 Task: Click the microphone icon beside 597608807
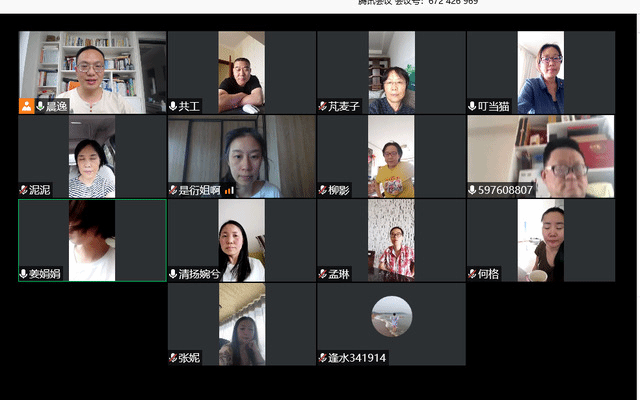coord(472,190)
